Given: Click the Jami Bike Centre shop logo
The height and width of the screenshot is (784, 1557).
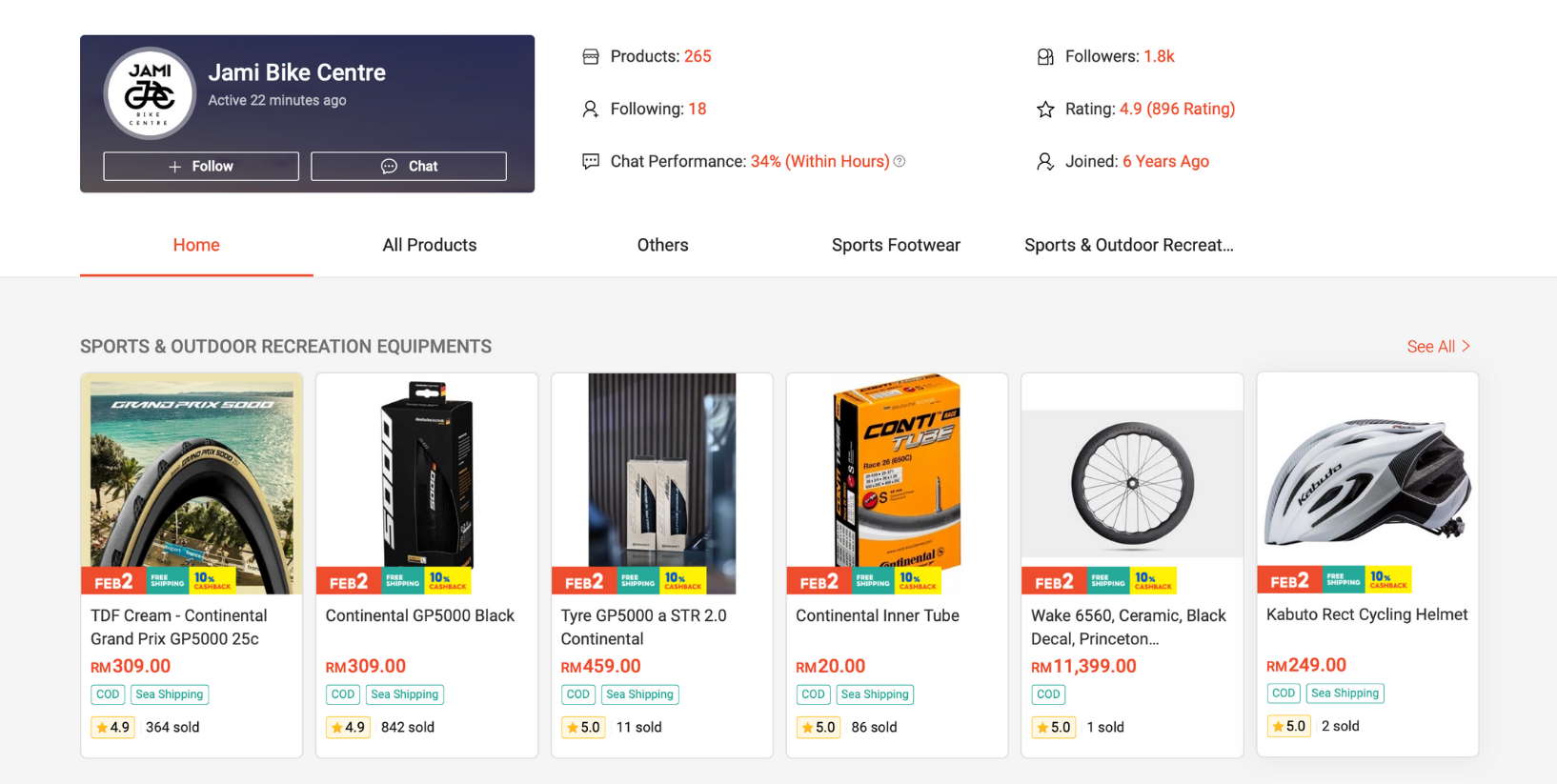Looking at the screenshot, I should click(x=150, y=93).
